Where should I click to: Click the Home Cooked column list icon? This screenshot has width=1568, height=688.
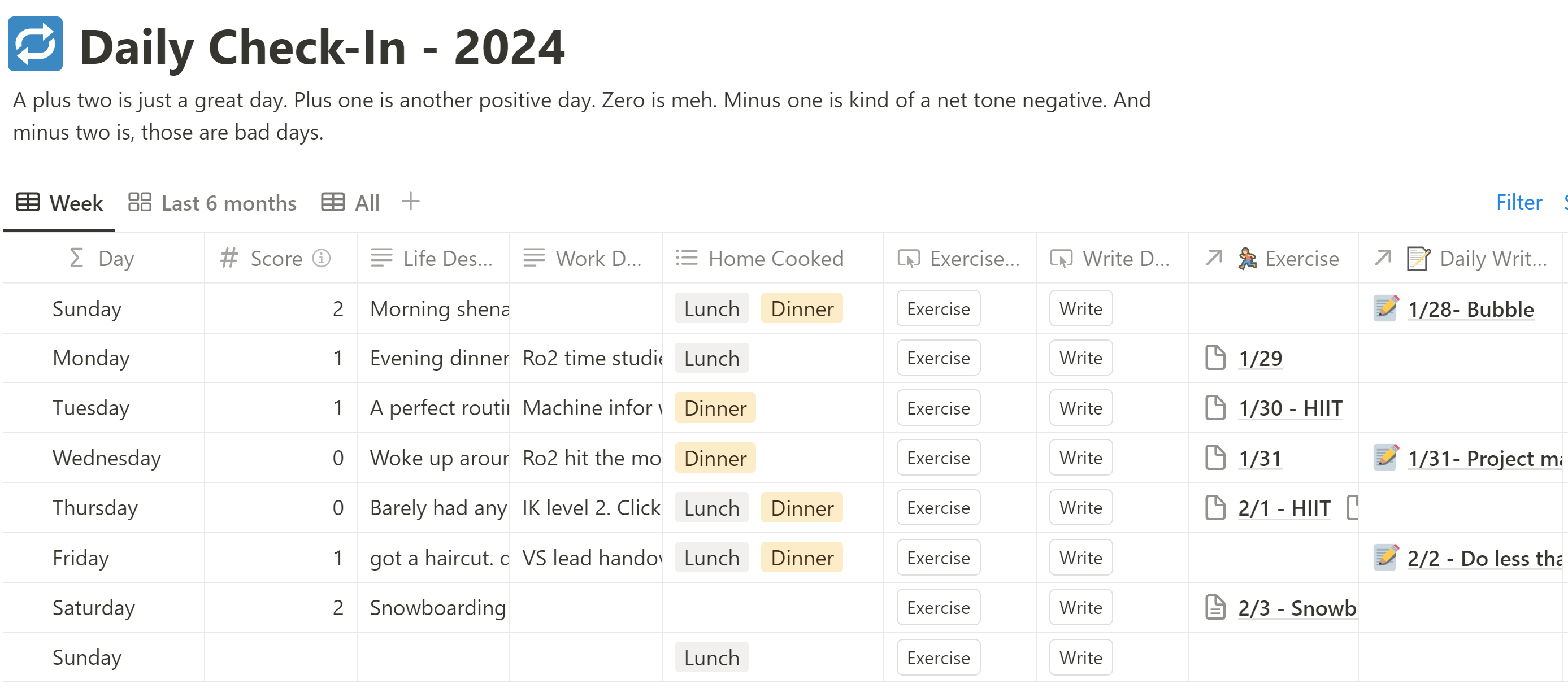687,259
